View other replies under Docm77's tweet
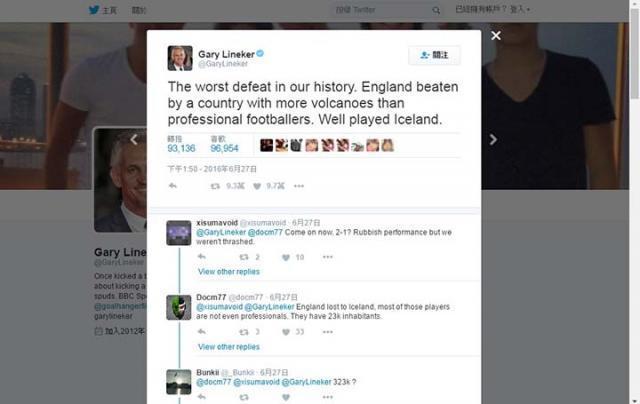Screen dimensions: 640x404 [x=229, y=347]
